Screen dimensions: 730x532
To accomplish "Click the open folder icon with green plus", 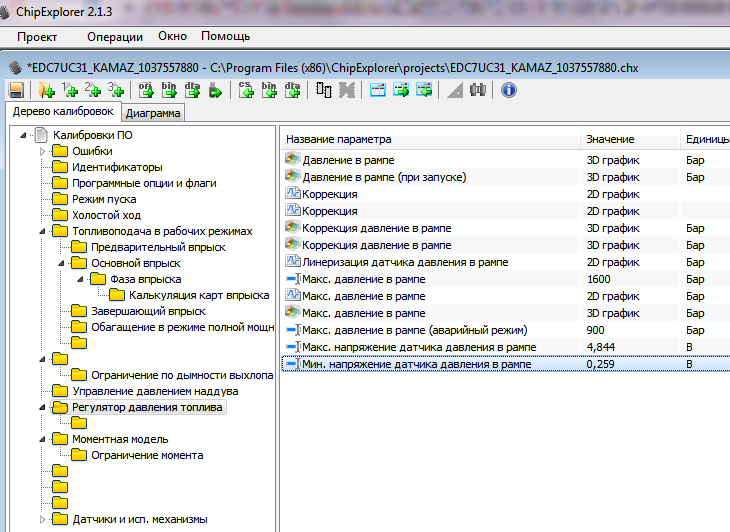I will tap(46, 90).
